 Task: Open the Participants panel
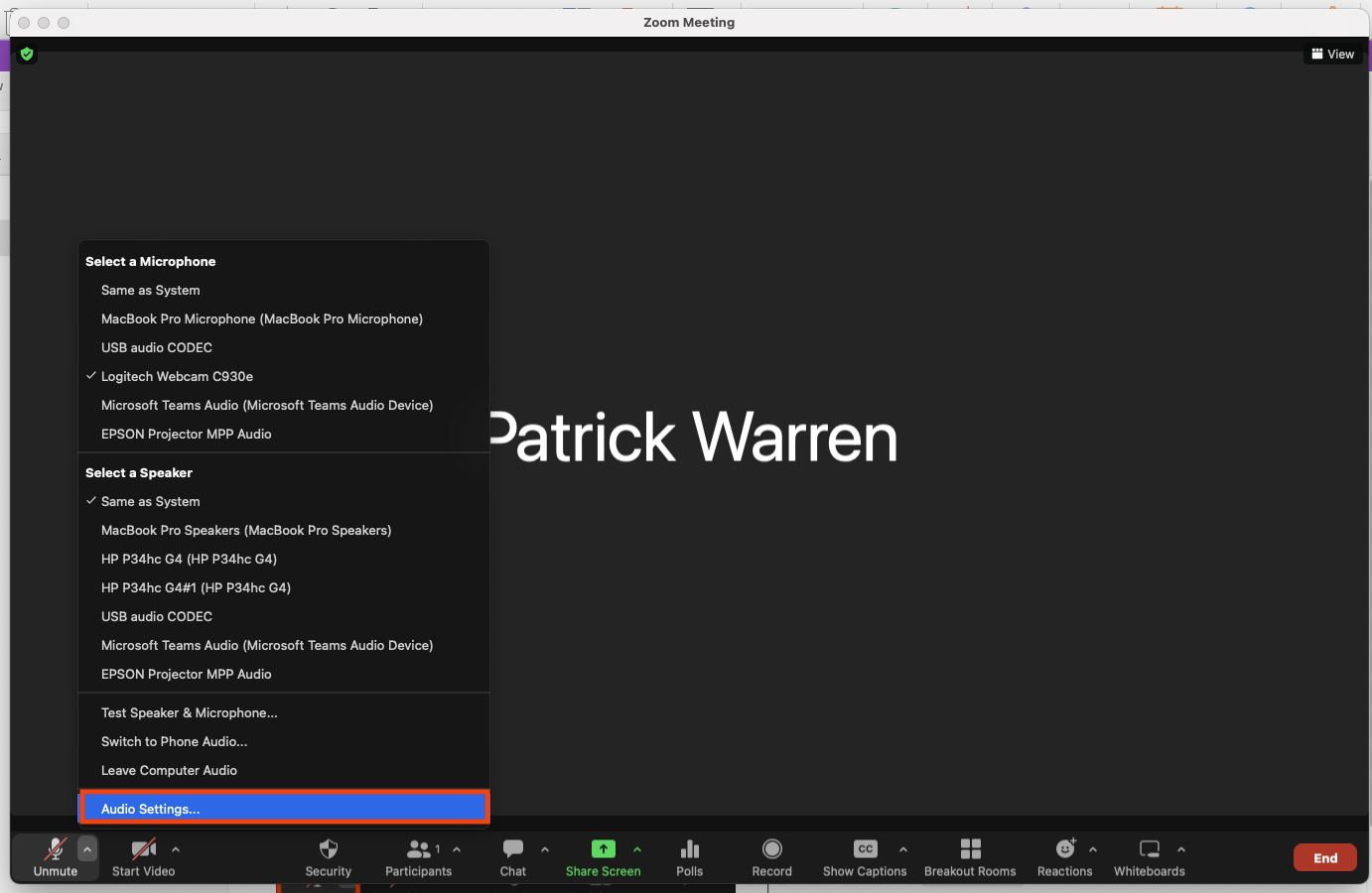[x=418, y=857]
